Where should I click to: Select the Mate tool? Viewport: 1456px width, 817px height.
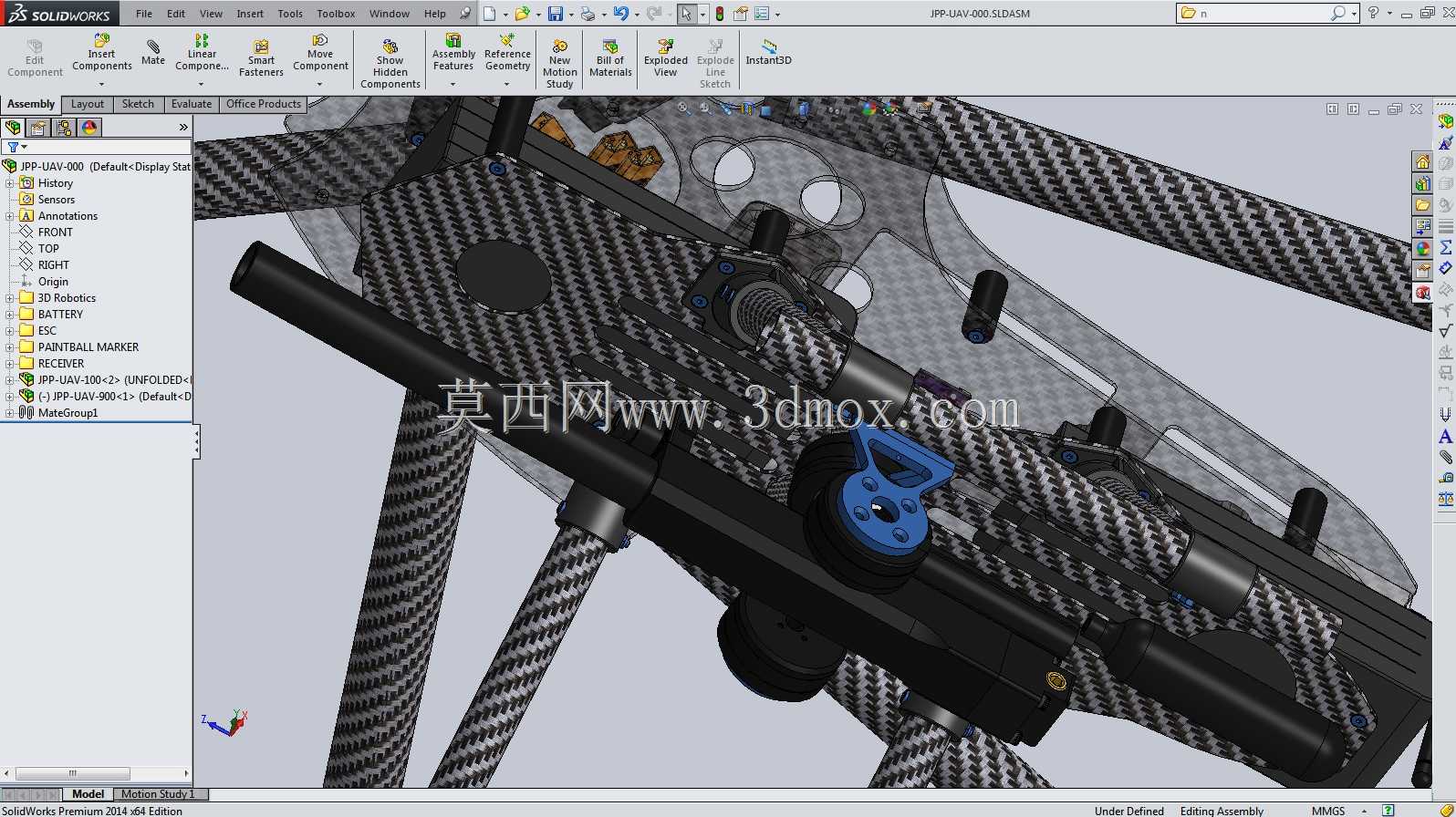click(153, 53)
